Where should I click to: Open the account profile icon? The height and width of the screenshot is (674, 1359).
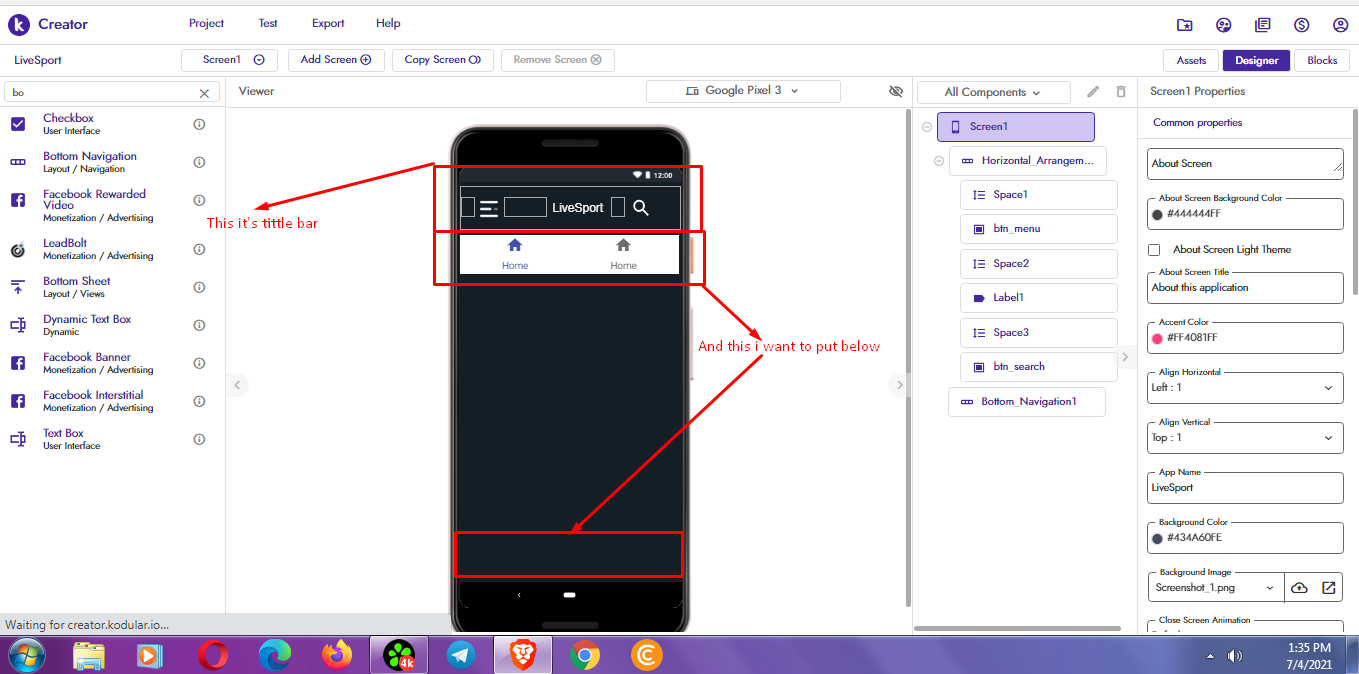coord(1340,25)
